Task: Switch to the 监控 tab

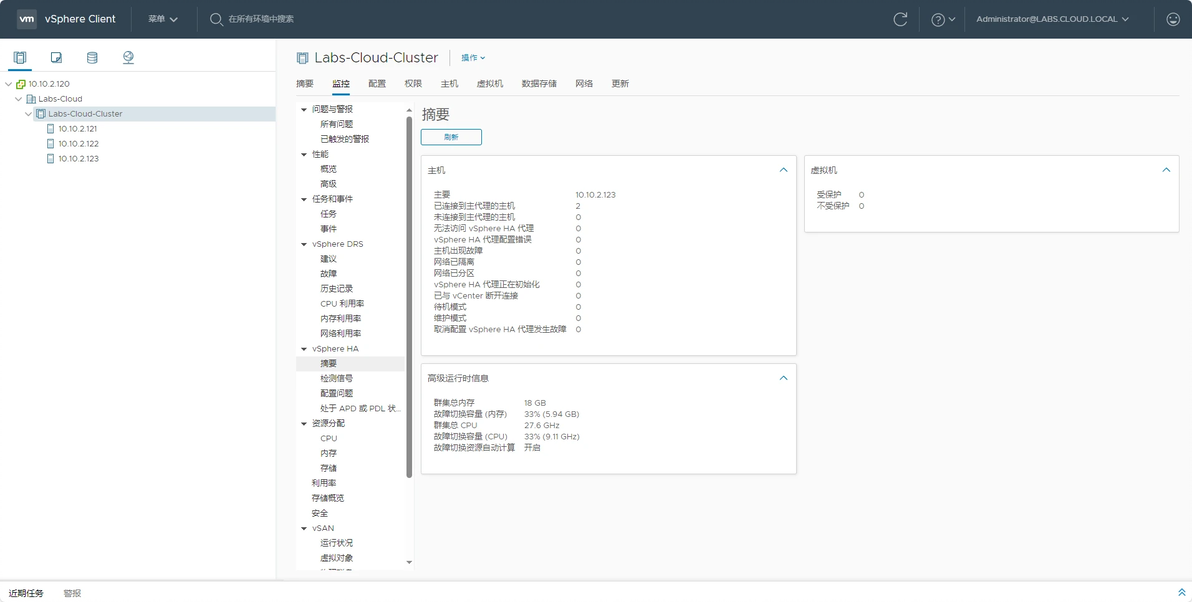Action: 341,84
